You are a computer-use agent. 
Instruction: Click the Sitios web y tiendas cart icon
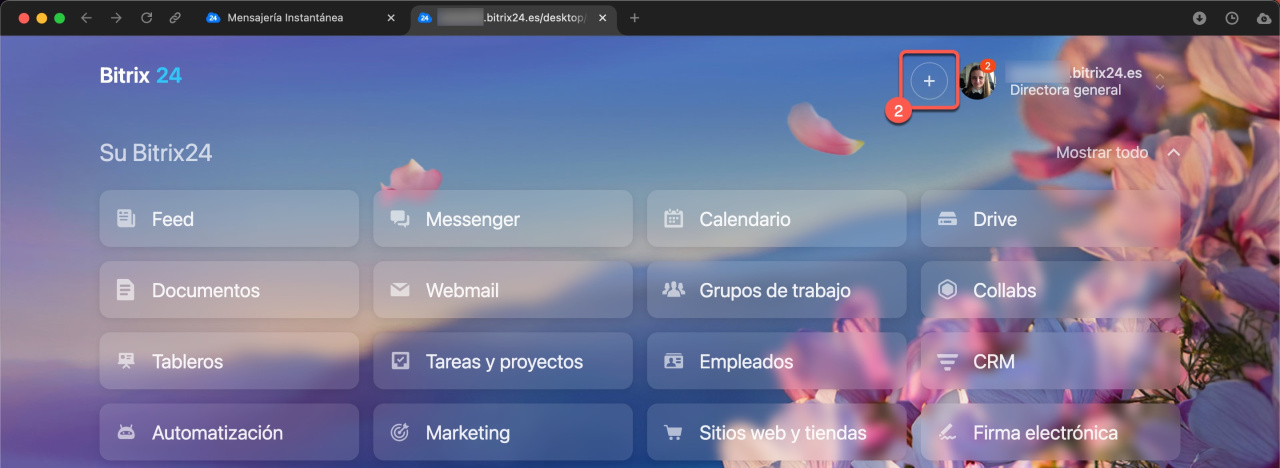[x=673, y=433]
